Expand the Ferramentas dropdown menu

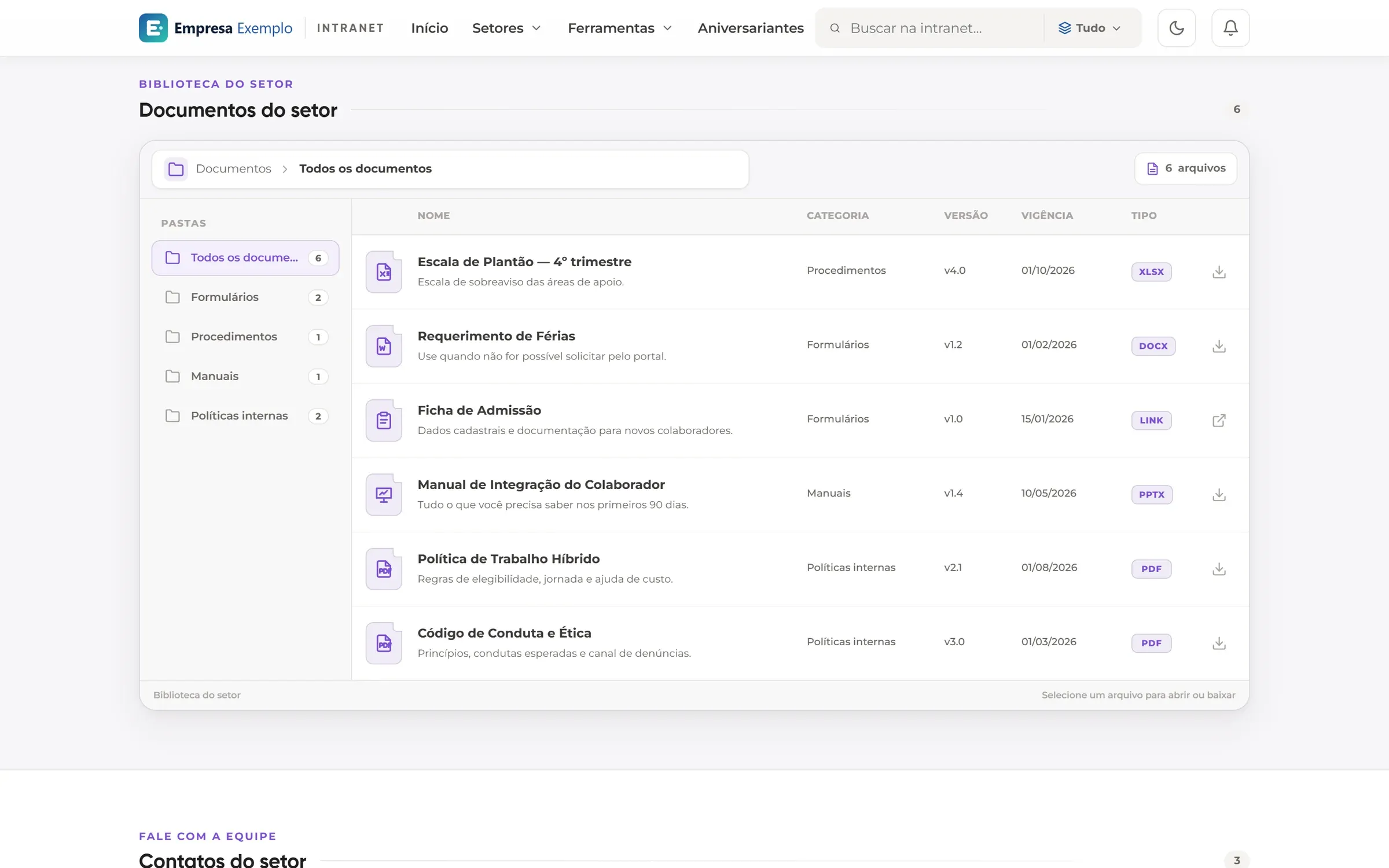[620, 28]
